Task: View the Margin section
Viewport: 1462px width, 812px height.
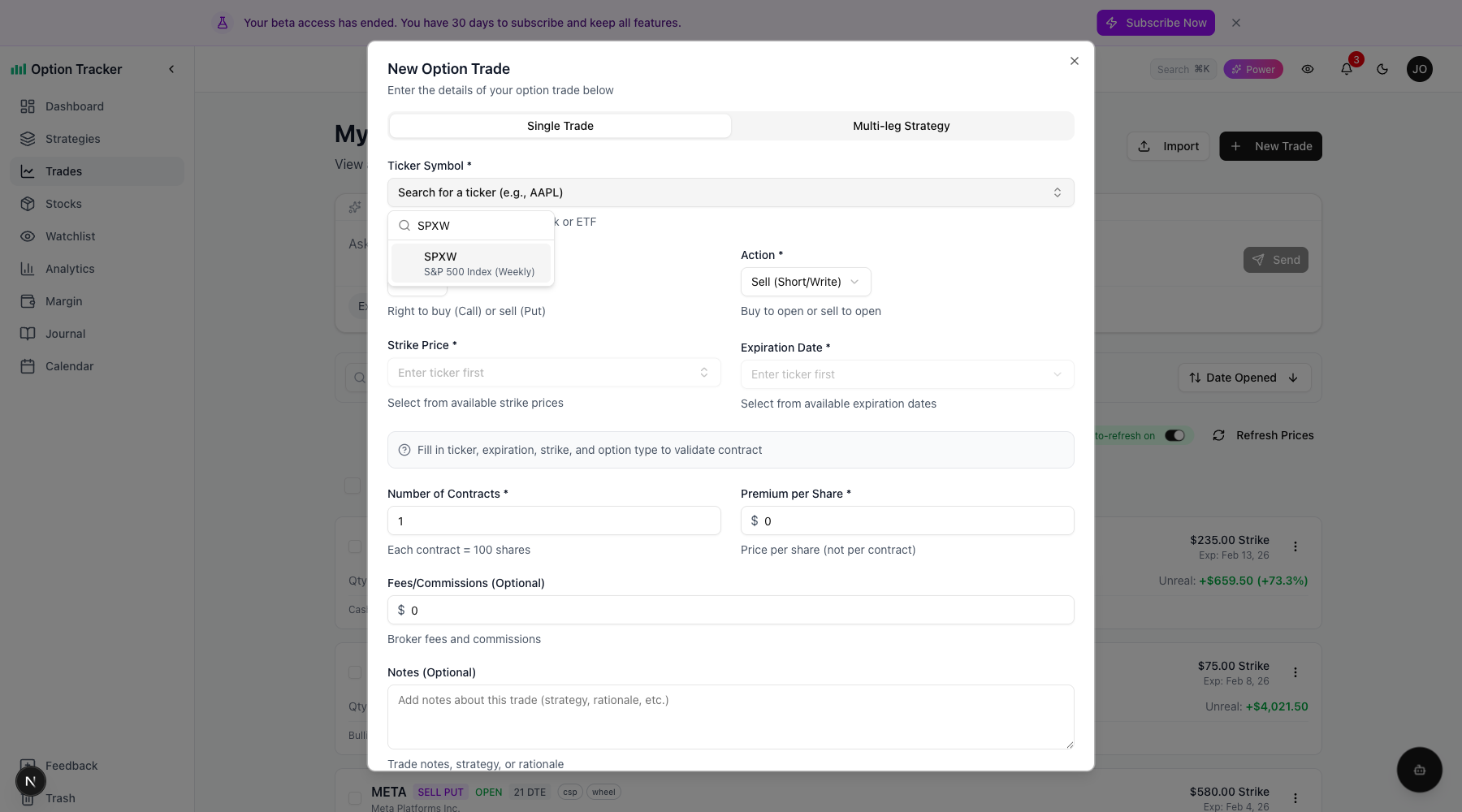Action: click(66, 301)
